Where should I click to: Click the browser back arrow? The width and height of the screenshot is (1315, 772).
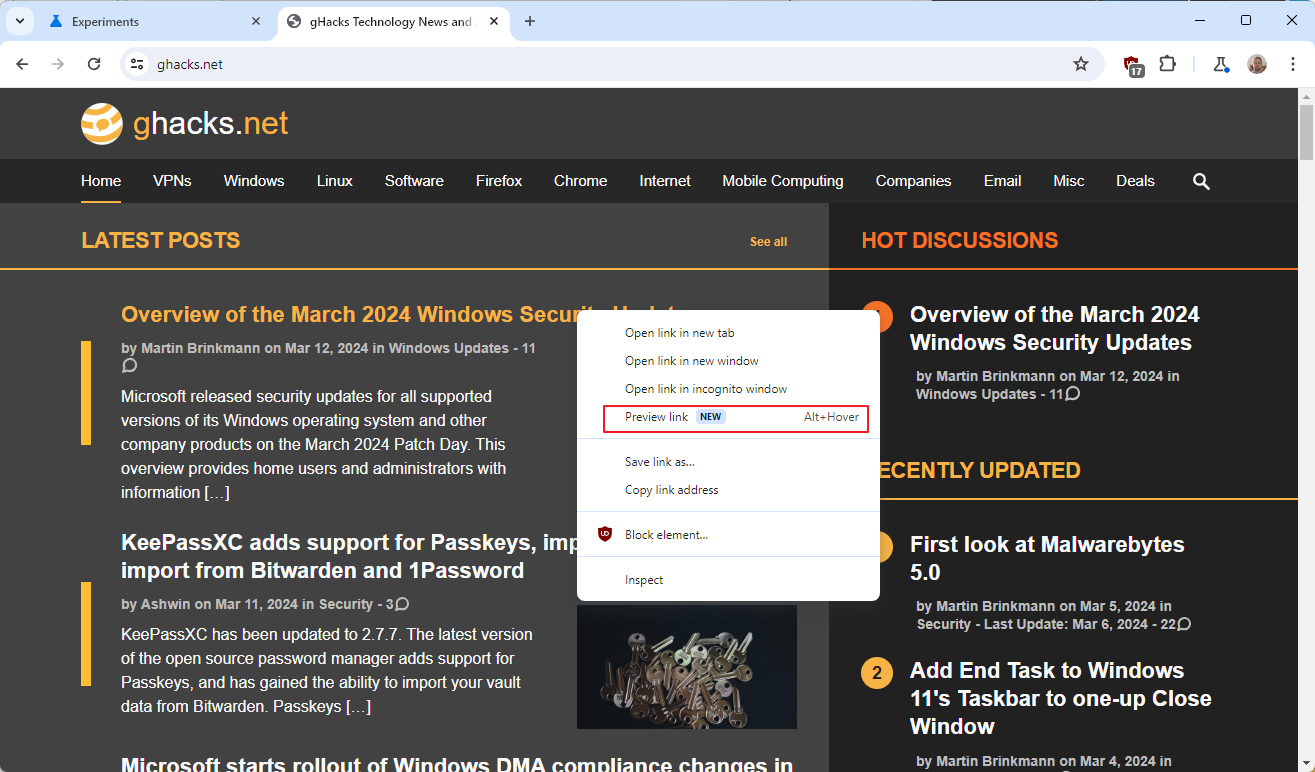(22, 64)
